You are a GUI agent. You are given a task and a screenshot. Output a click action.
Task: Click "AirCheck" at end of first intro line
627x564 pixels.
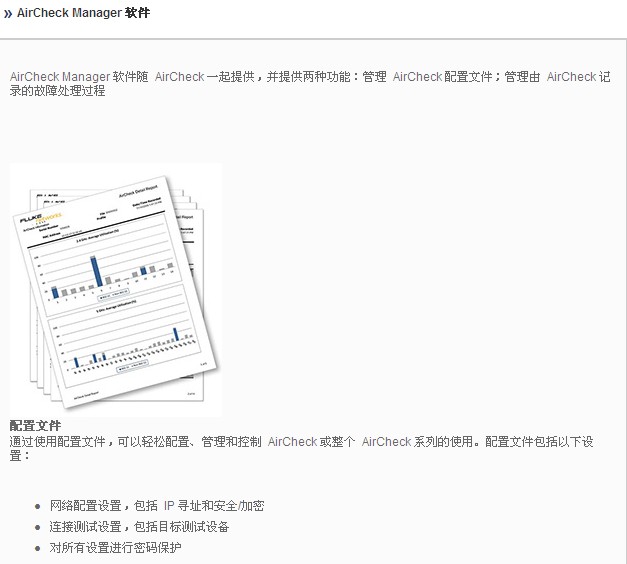[x=571, y=77]
